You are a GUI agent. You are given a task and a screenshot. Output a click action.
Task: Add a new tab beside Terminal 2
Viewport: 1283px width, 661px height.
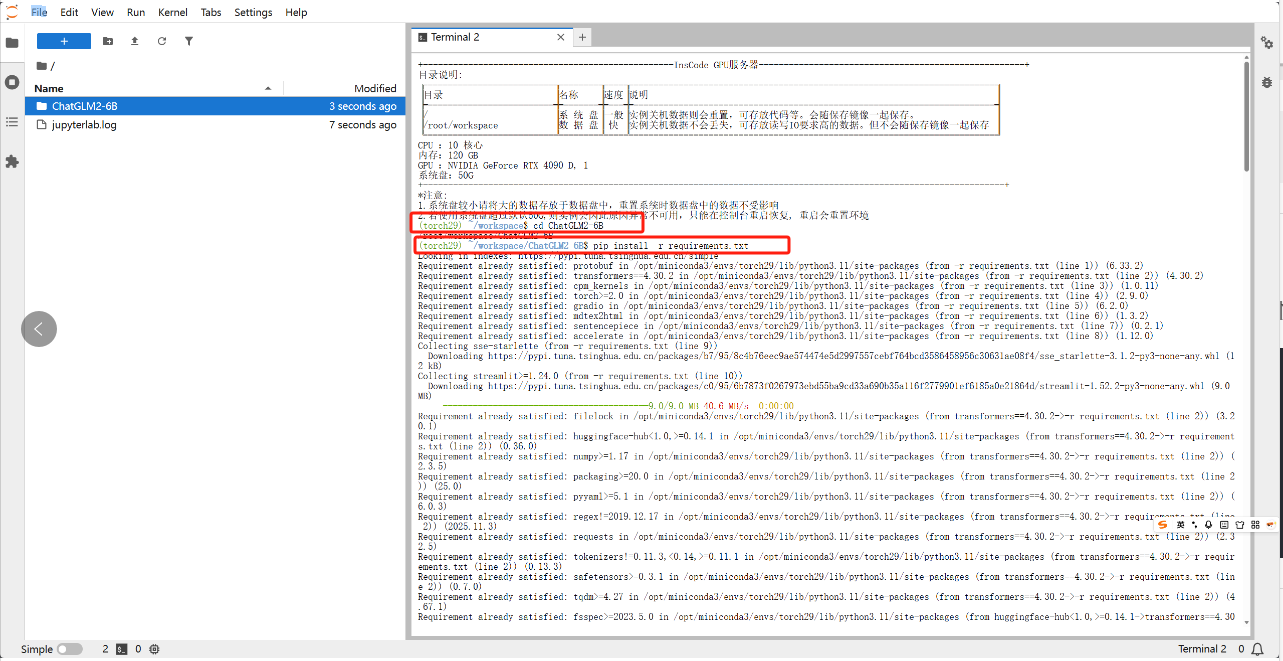tap(583, 37)
